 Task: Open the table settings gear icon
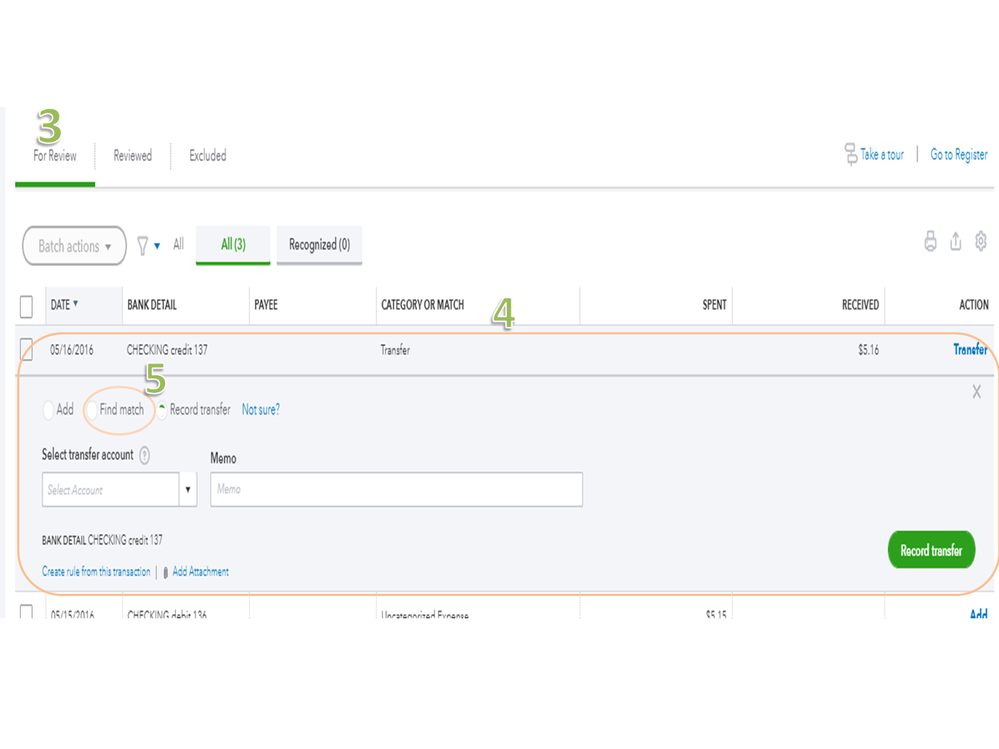981,241
